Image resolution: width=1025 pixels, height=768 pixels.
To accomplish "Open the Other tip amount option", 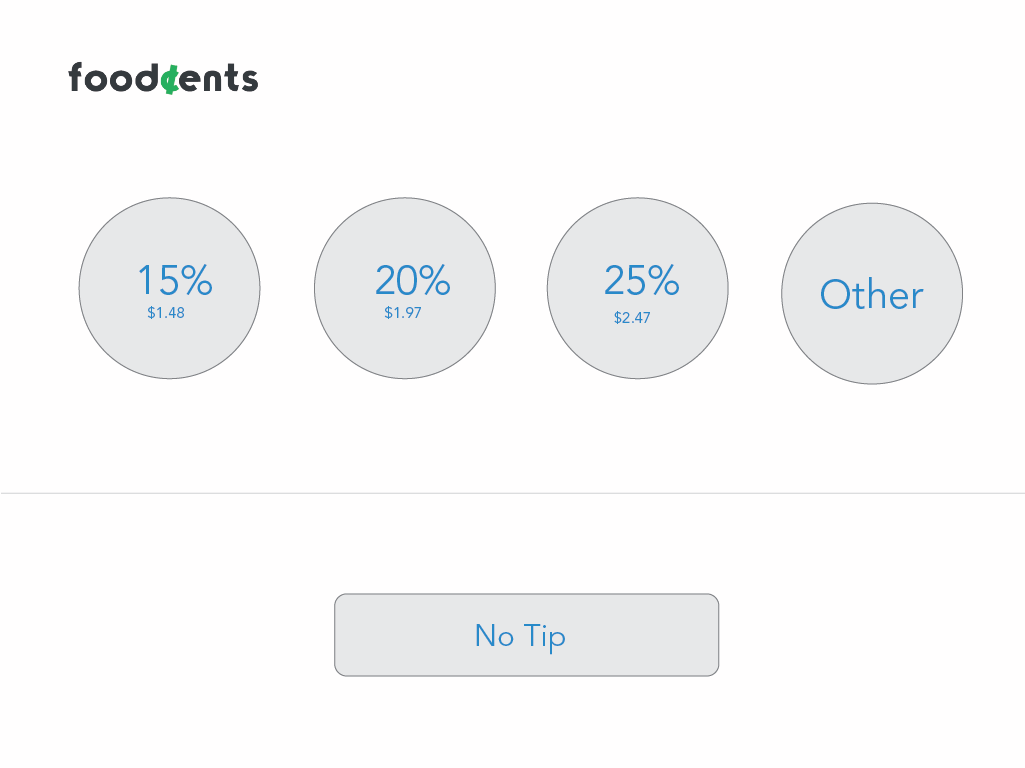I will click(872, 293).
